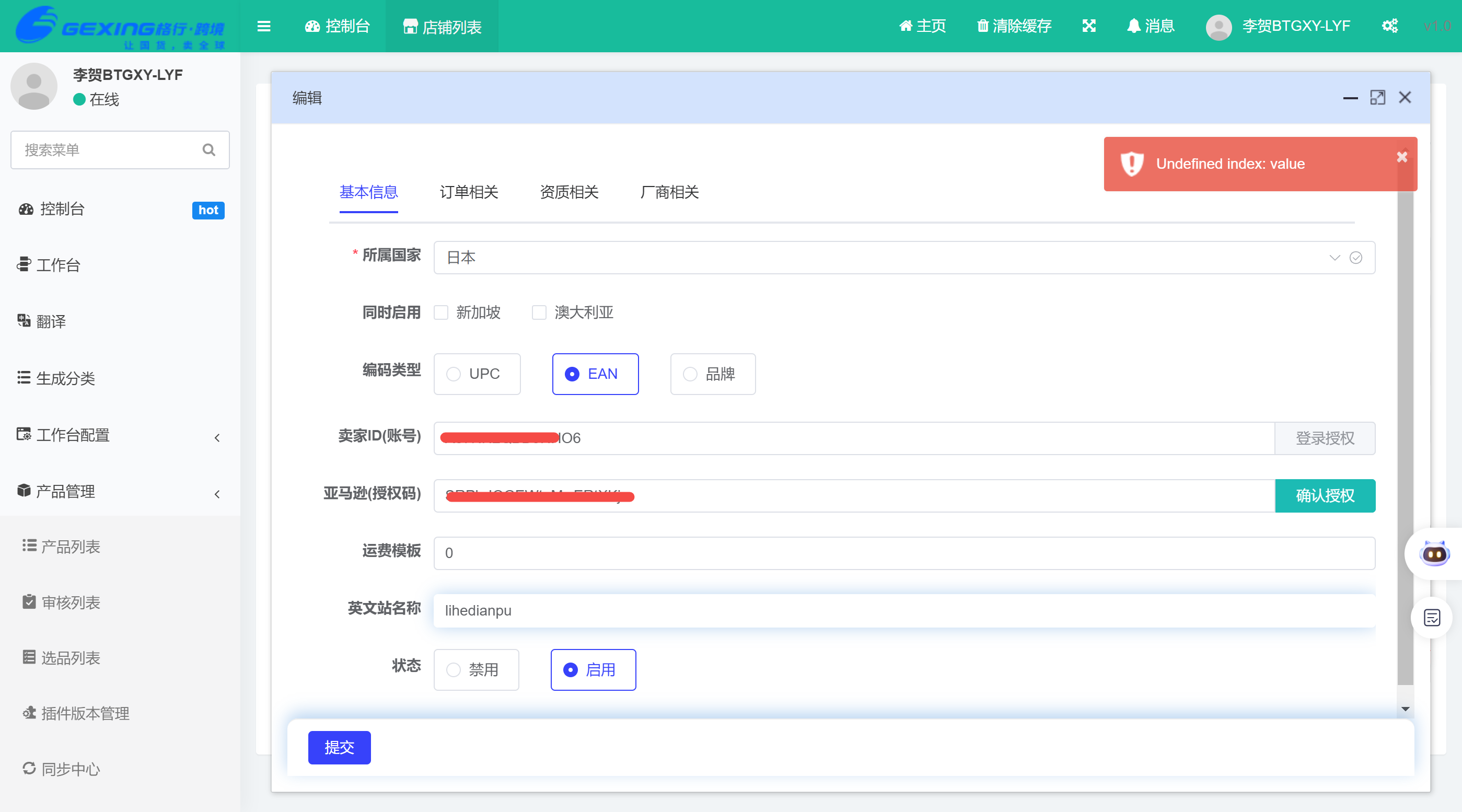This screenshot has width=1462, height=812.
Task: Switch to the 订单相关 tab
Action: [x=469, y=192]
